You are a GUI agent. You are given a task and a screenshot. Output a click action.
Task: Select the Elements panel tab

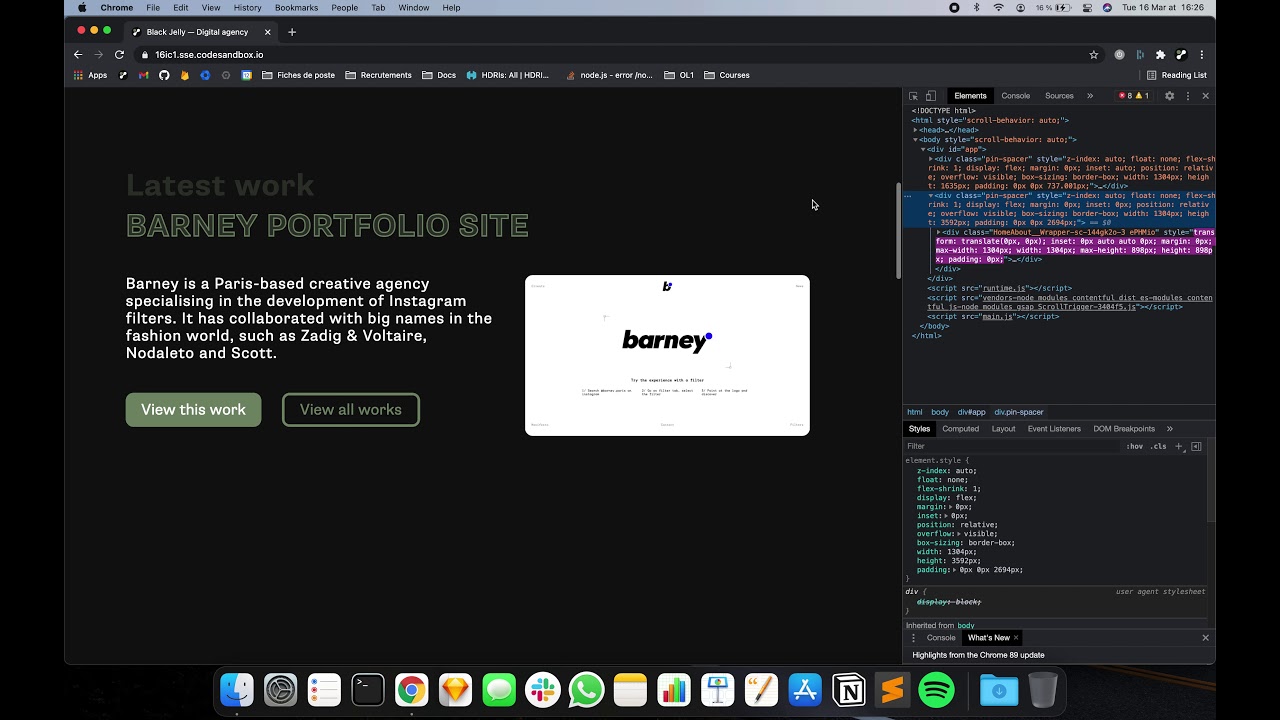(x=970, y=96)
